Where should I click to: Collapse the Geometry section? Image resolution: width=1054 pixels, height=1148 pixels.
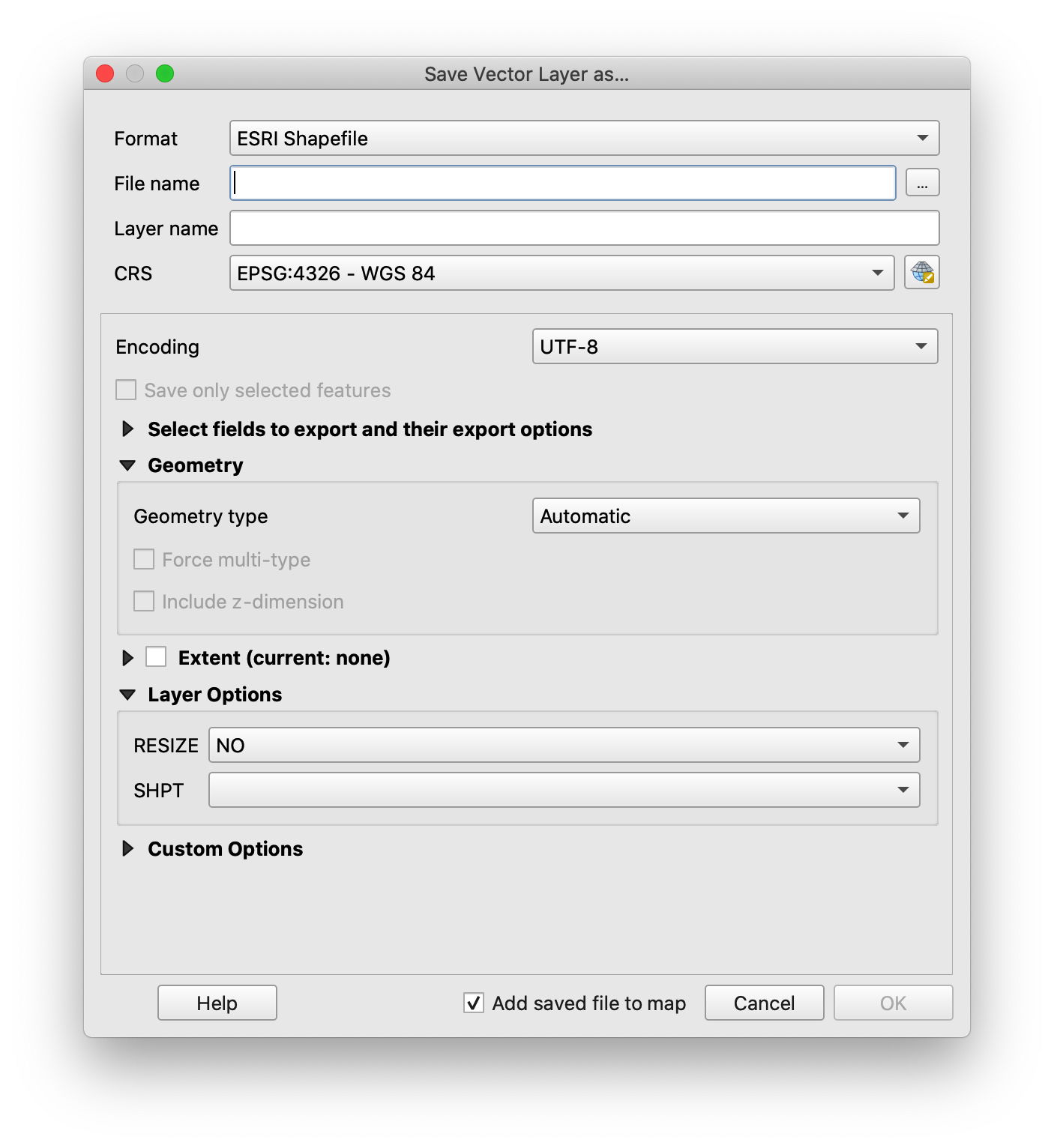point(128,465)
